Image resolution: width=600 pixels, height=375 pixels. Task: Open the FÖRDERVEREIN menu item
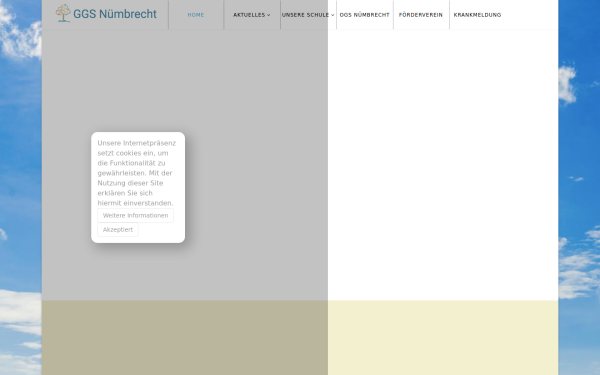421,15
